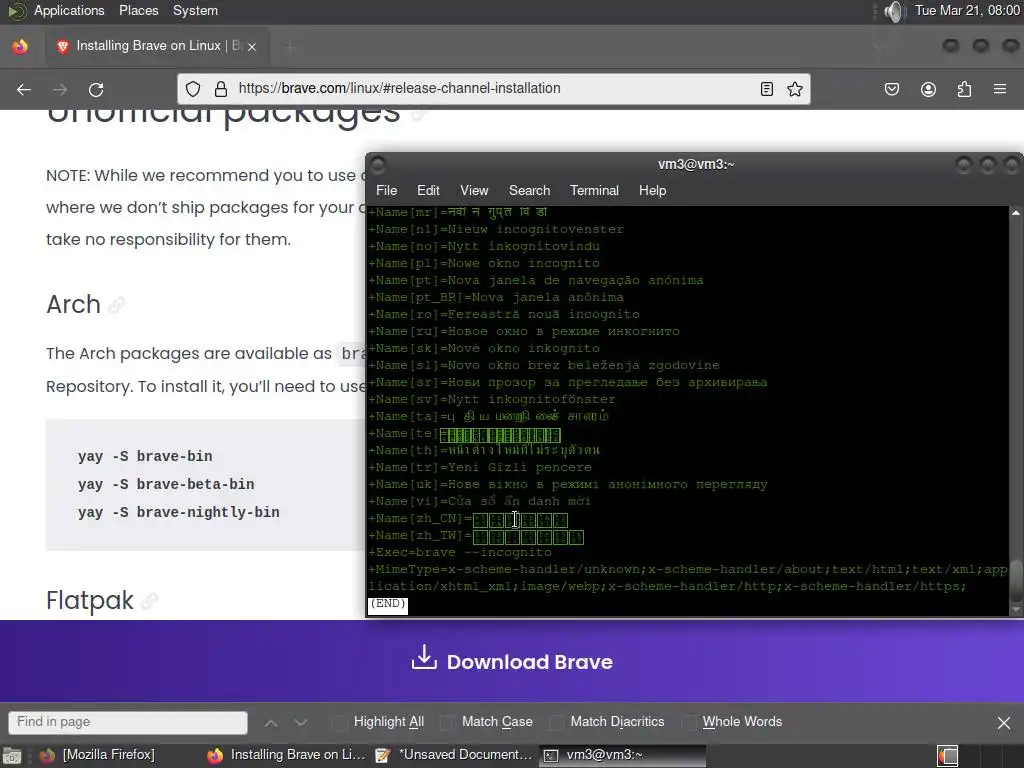
Task: Go to previous find result arrow
Action: click(x=271, y=722)
